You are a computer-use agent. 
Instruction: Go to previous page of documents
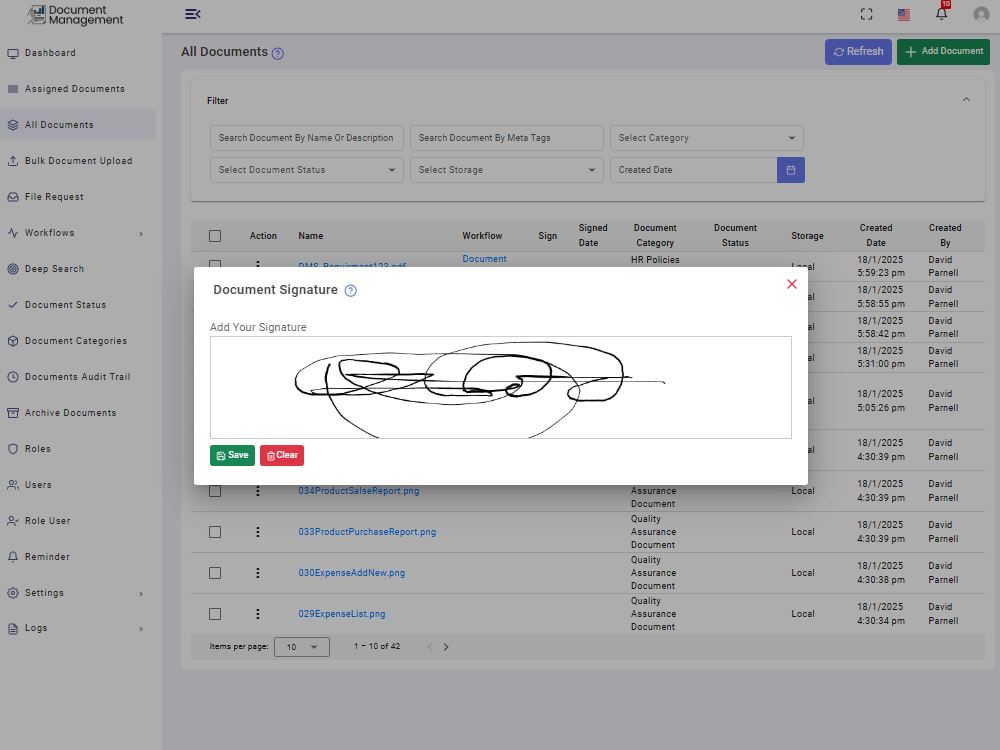tap(430, 647)
